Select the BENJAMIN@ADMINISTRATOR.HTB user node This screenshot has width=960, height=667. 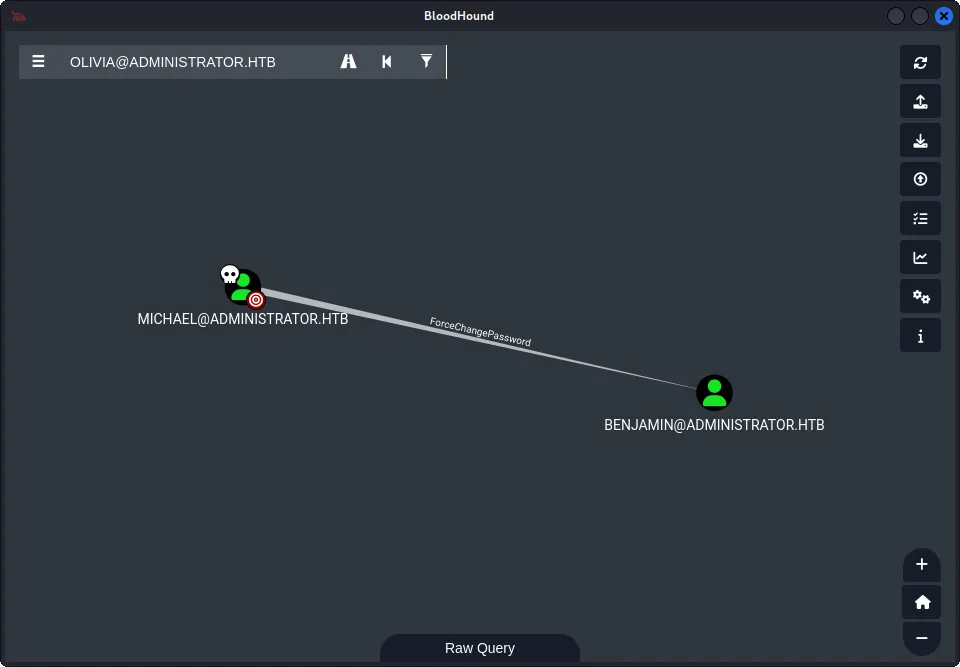(x=714, y=393)
